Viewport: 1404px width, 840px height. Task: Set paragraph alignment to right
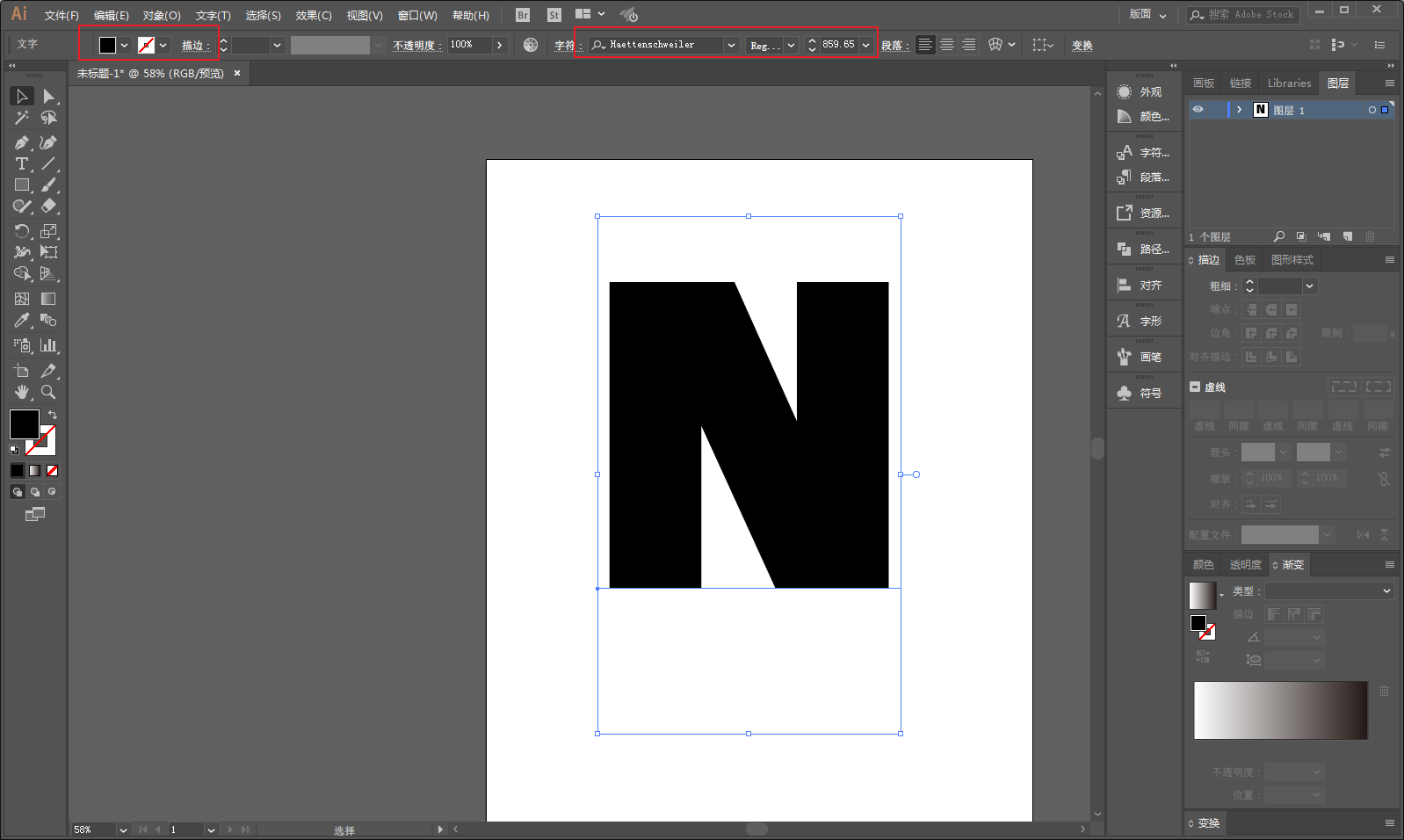pos(968,45)
